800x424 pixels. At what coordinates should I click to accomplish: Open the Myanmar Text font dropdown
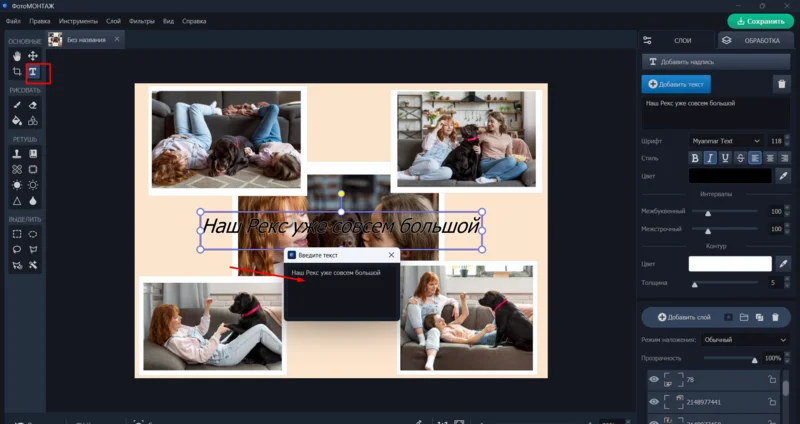[x=726, y=141]
